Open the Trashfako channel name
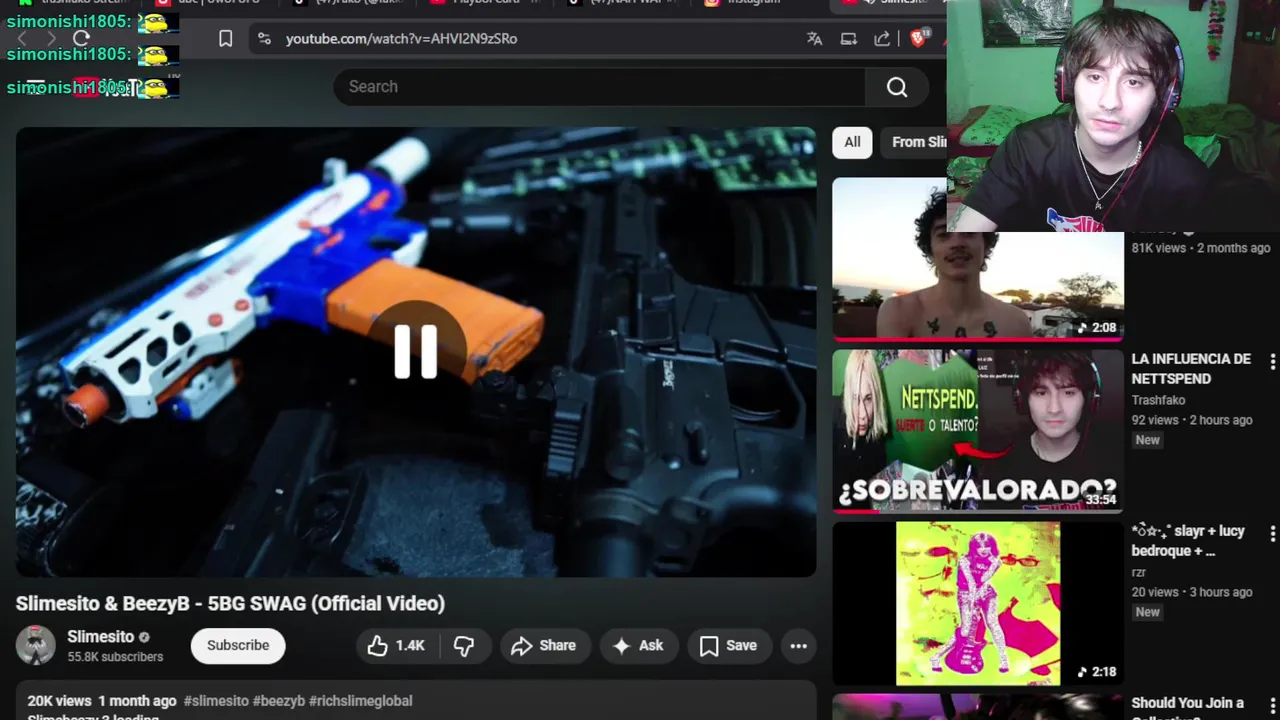This screenshot has width=1280, height=720. [1158, 400]
